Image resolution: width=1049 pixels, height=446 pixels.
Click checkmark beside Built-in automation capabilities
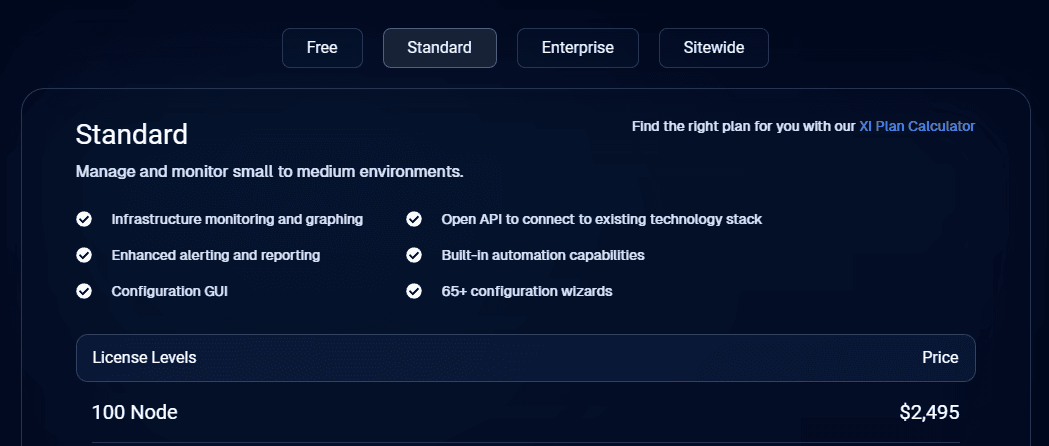click(x=414, y=255)
